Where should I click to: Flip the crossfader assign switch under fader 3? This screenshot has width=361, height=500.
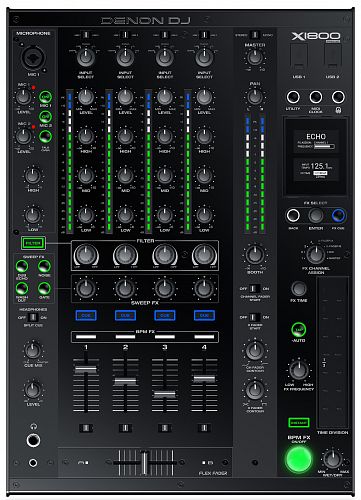click(x=165, y=428)
